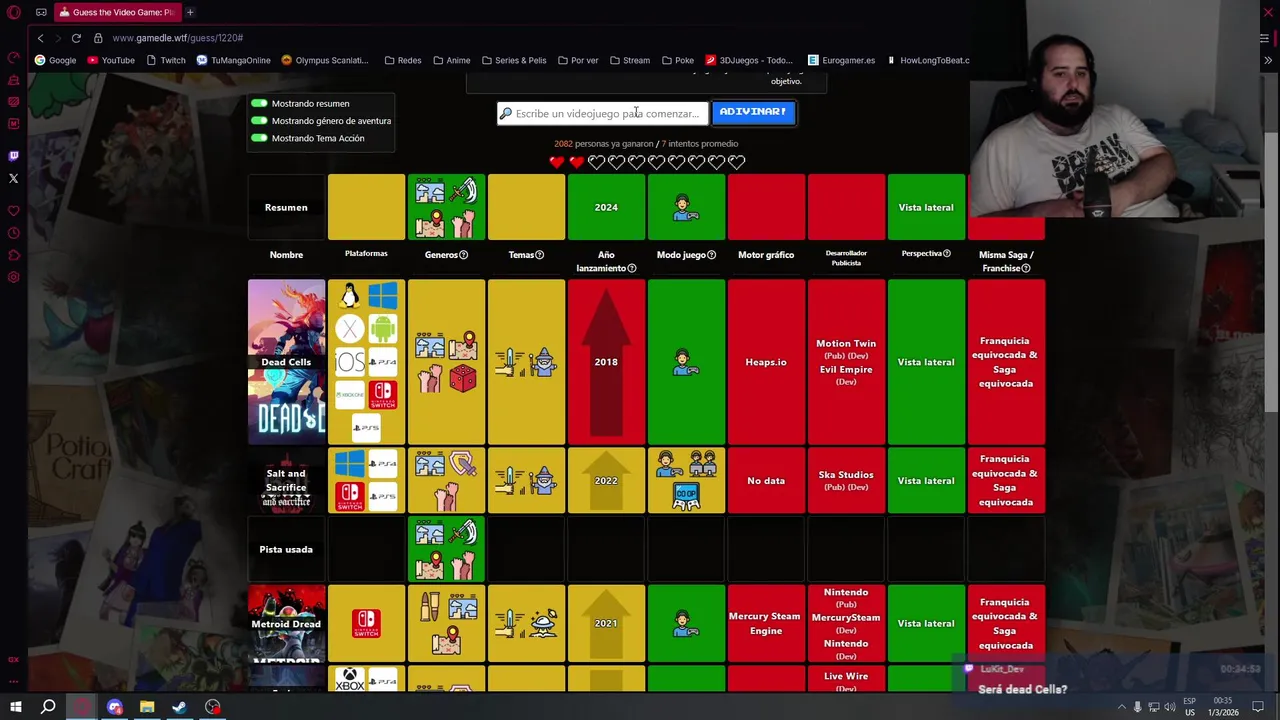
Task: Expand the Por ver bookmark folder
Action: (x=578, y=60)
